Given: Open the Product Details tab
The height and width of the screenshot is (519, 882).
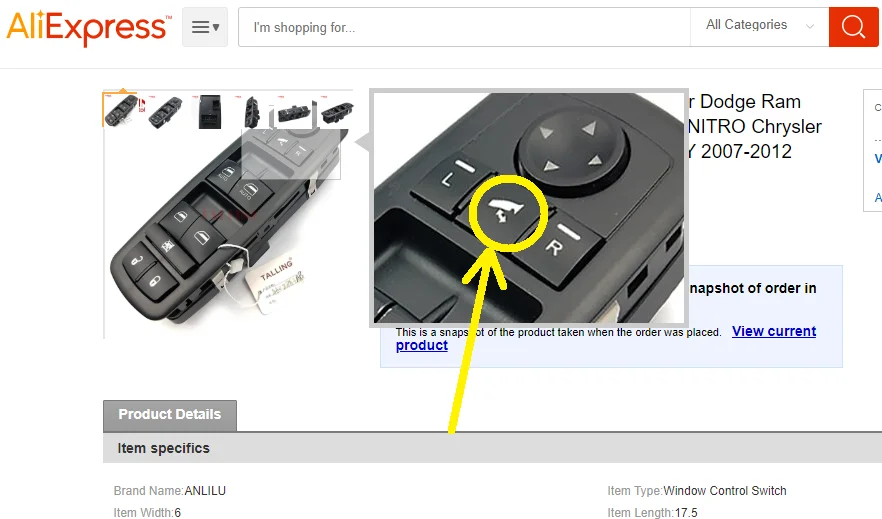Looking at the screenshot, I should click(x=170, y=415).
